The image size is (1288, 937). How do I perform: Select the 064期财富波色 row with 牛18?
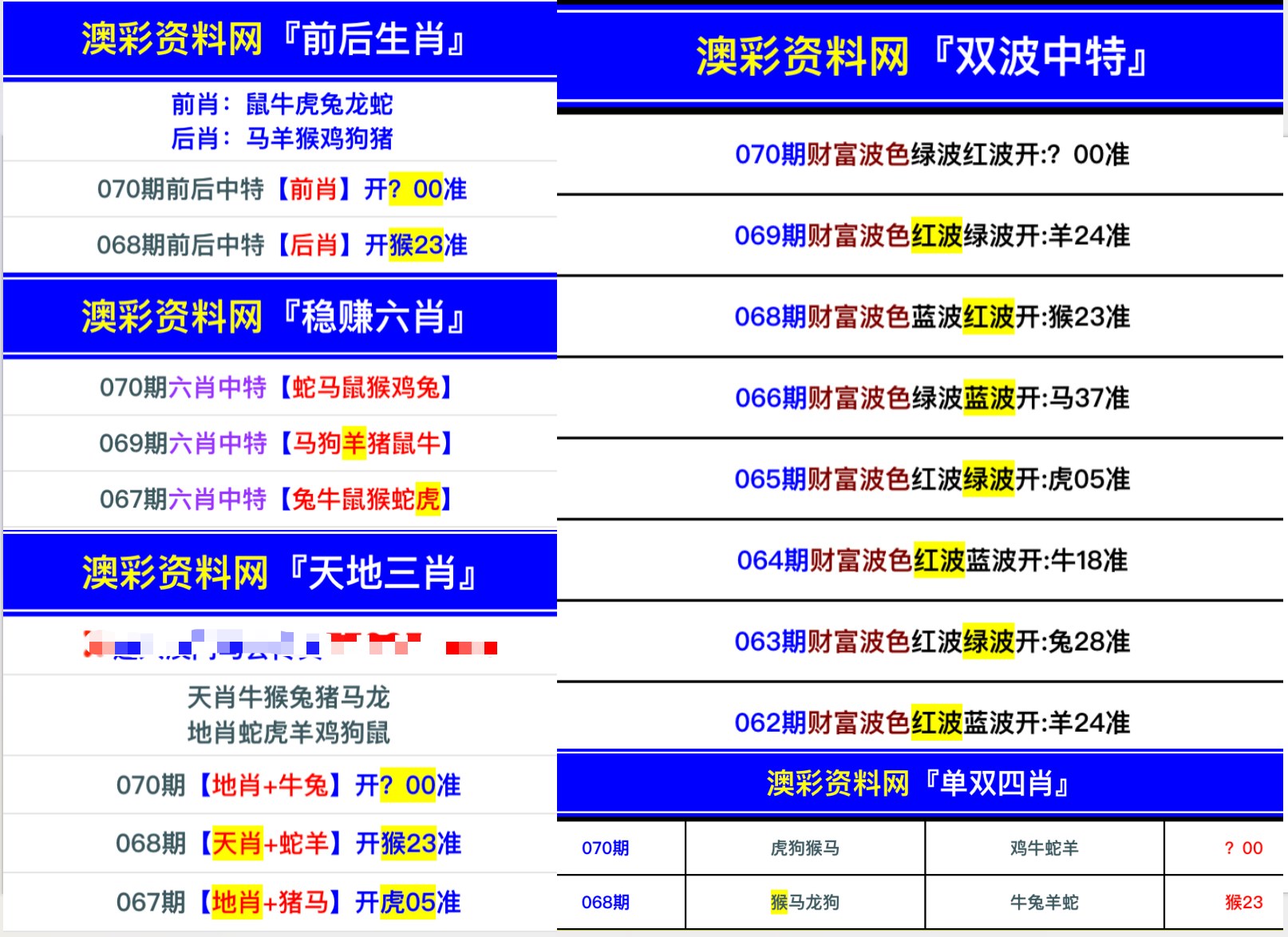(x=931, y=561)
